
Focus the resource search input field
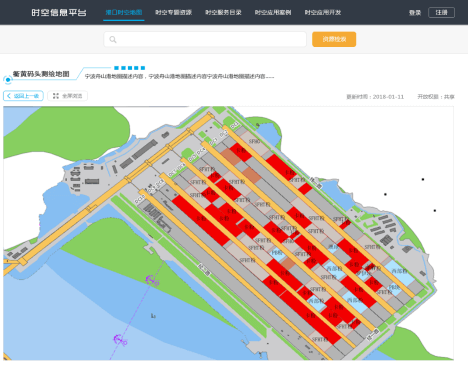(x=205, y=39)
